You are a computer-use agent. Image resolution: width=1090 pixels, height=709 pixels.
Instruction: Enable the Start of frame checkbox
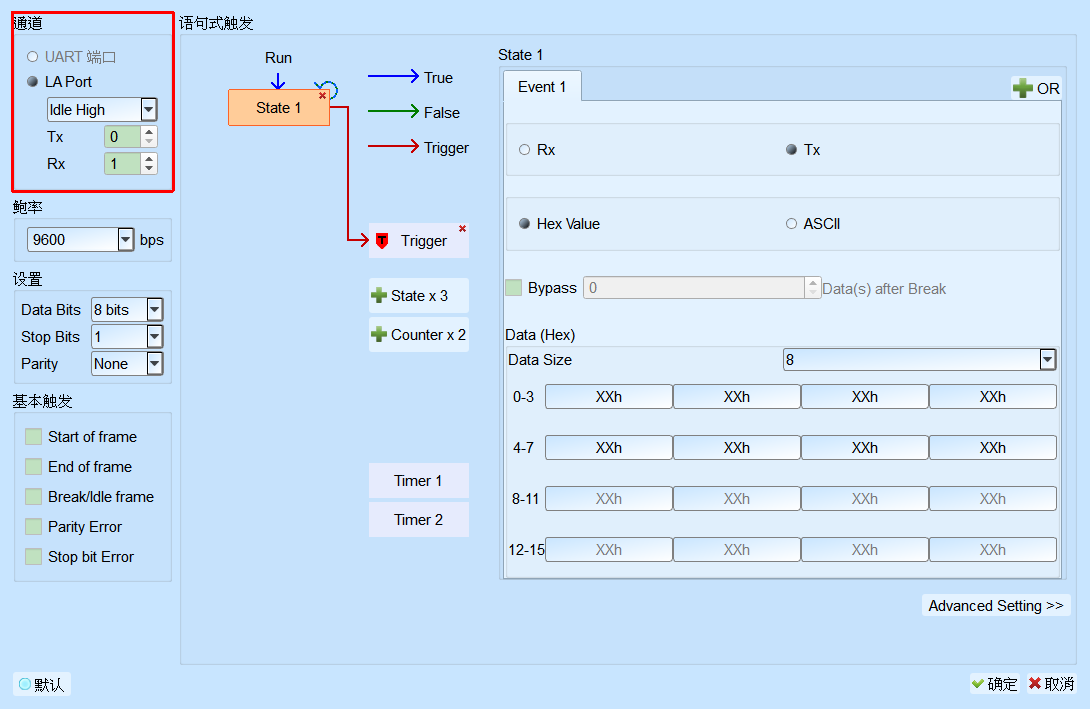tap(33, 437)
